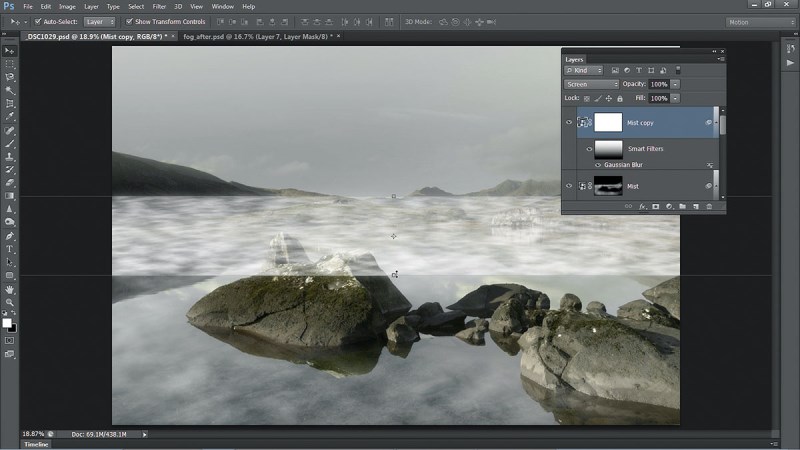The image size is (800, 450).
Task: Select the Pen tool
Action: [x=10, y=236]
